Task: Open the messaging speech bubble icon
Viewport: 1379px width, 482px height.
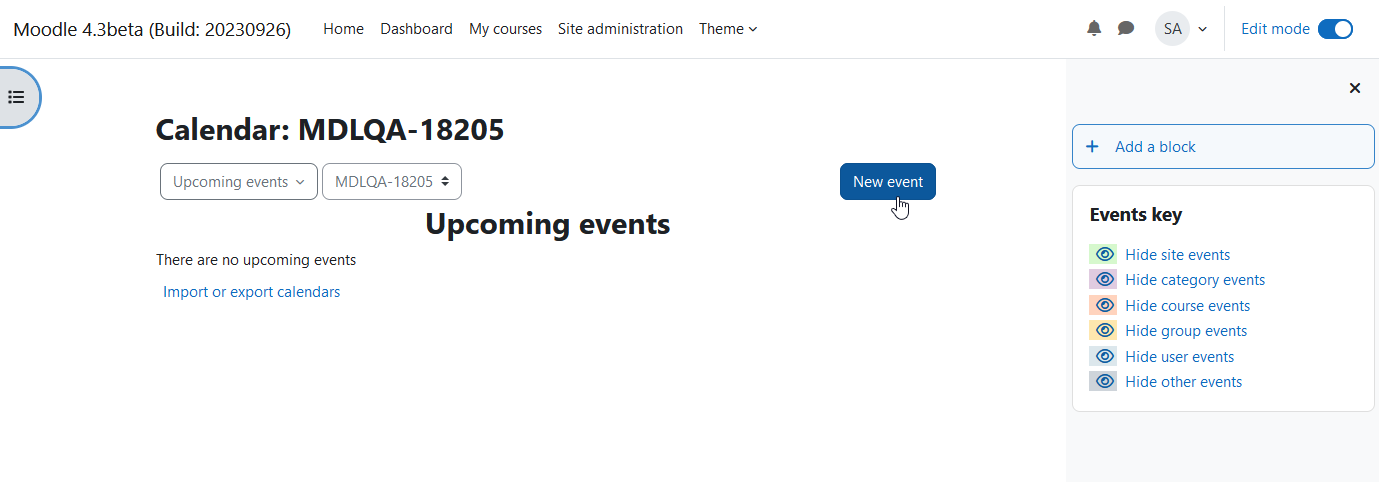Action: (1126, 29)
